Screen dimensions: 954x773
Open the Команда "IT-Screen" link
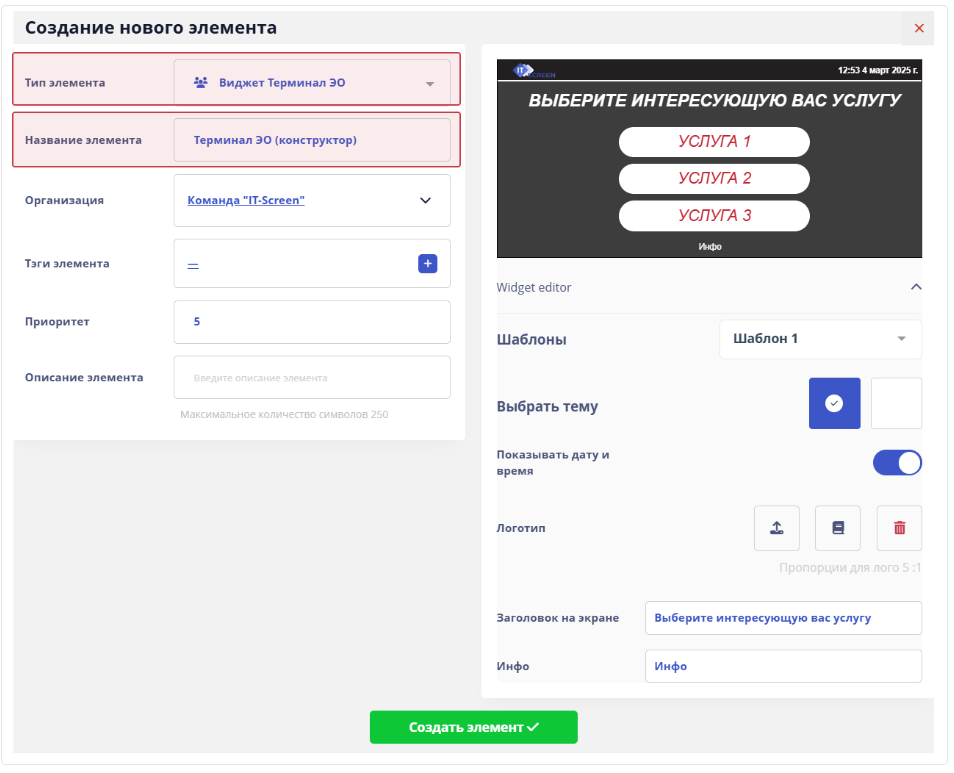tap(246, 201)
